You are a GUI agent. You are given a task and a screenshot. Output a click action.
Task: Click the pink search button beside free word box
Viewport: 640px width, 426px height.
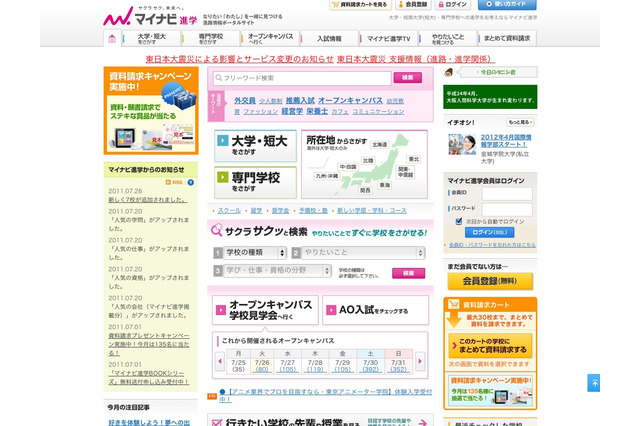[407, 78]
